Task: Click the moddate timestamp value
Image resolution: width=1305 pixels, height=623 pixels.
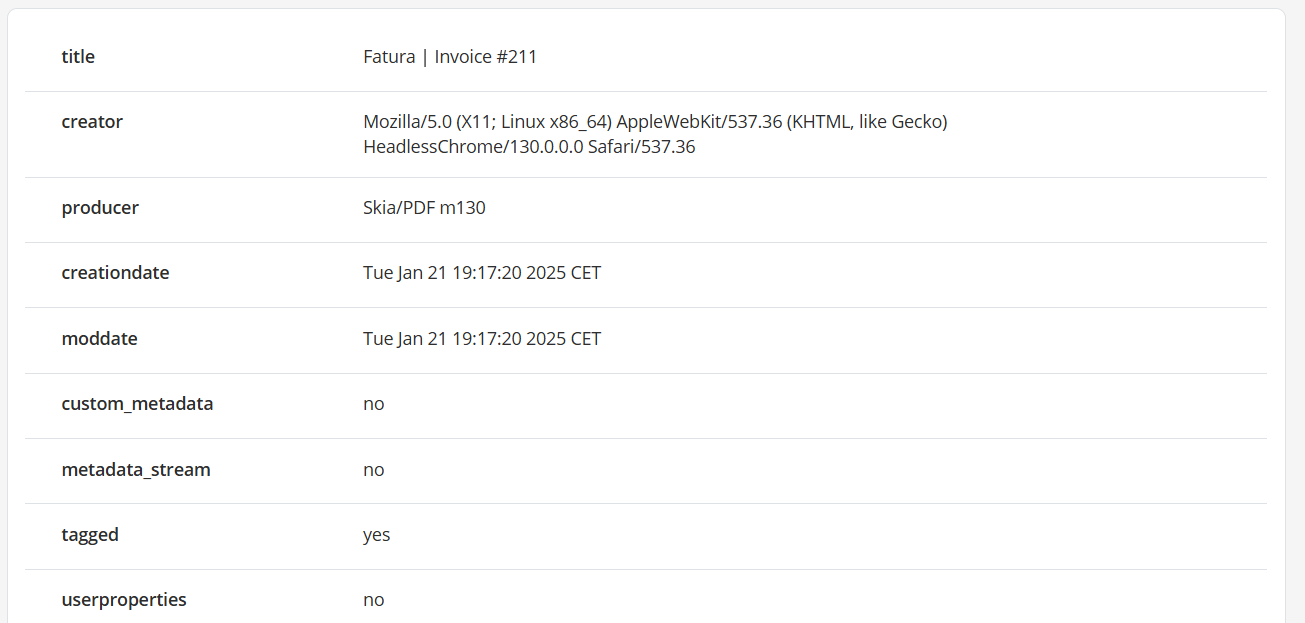Action: click(482, 339)
